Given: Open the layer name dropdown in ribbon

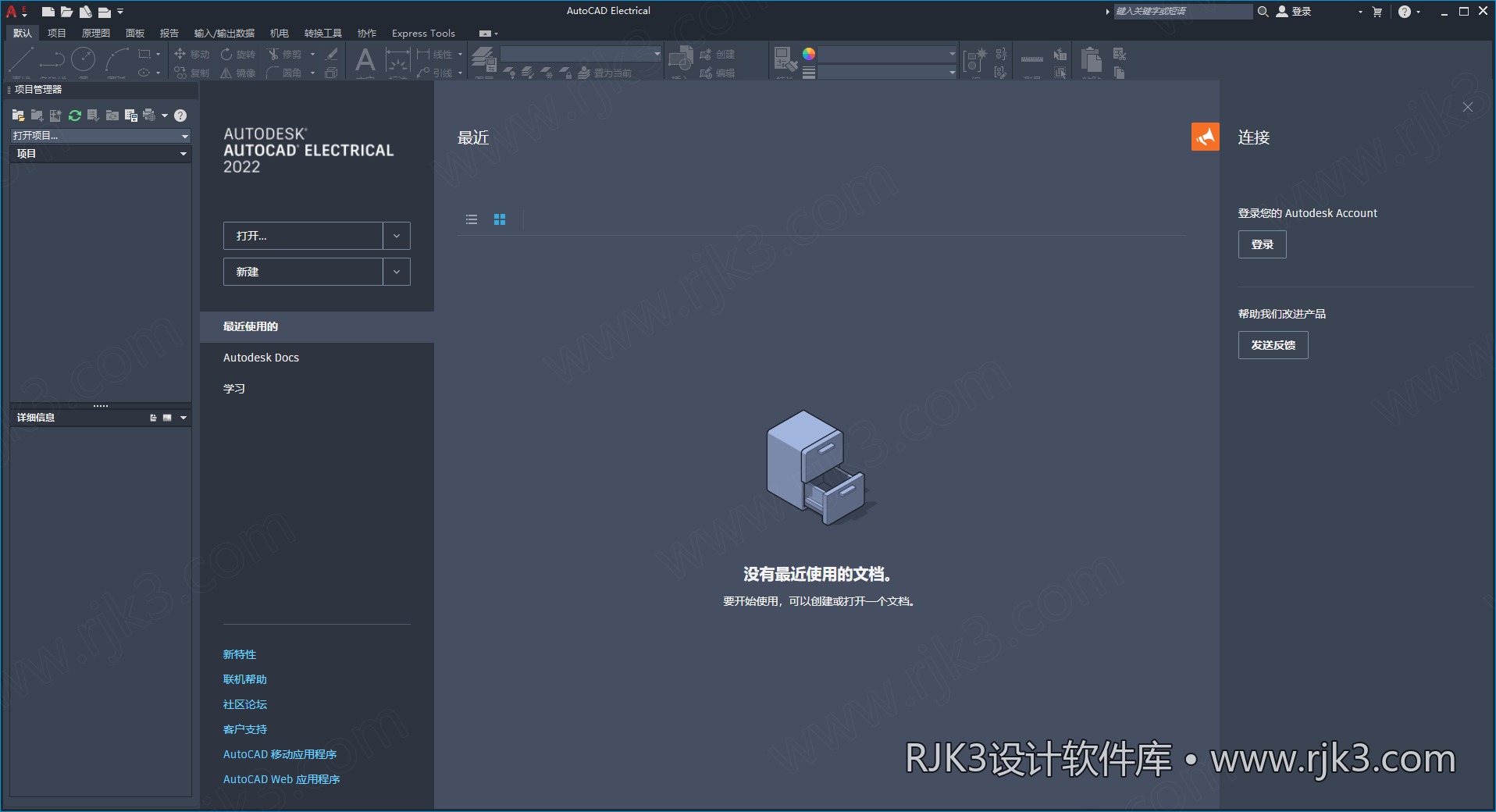Looking at the screenshot, I should [581, 54].
